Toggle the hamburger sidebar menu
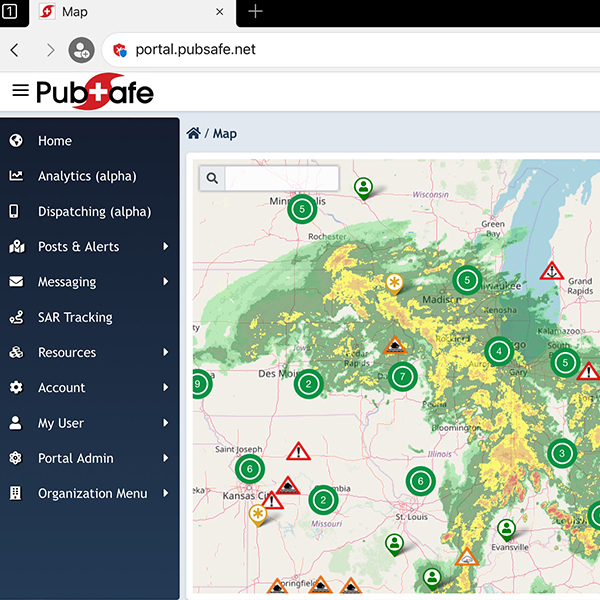 19,91
